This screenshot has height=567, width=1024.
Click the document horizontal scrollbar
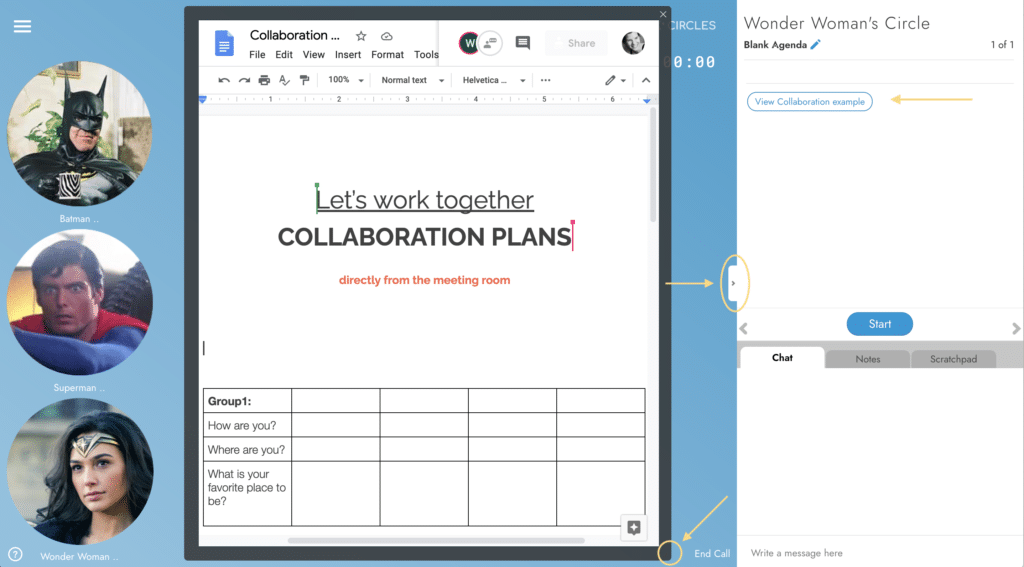point(436,540)
